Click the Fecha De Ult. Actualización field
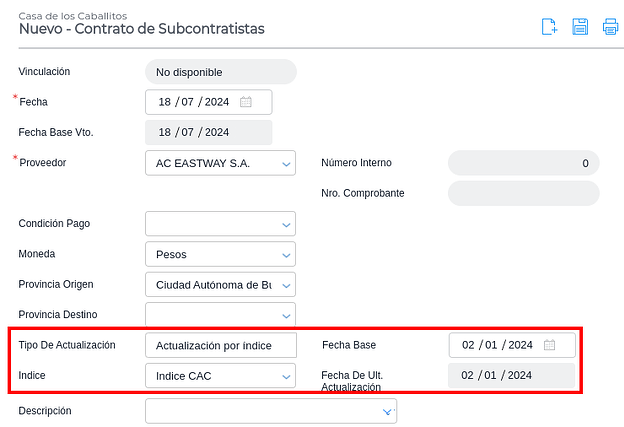This screenshot has width=624, height=427. pos(511,376)
